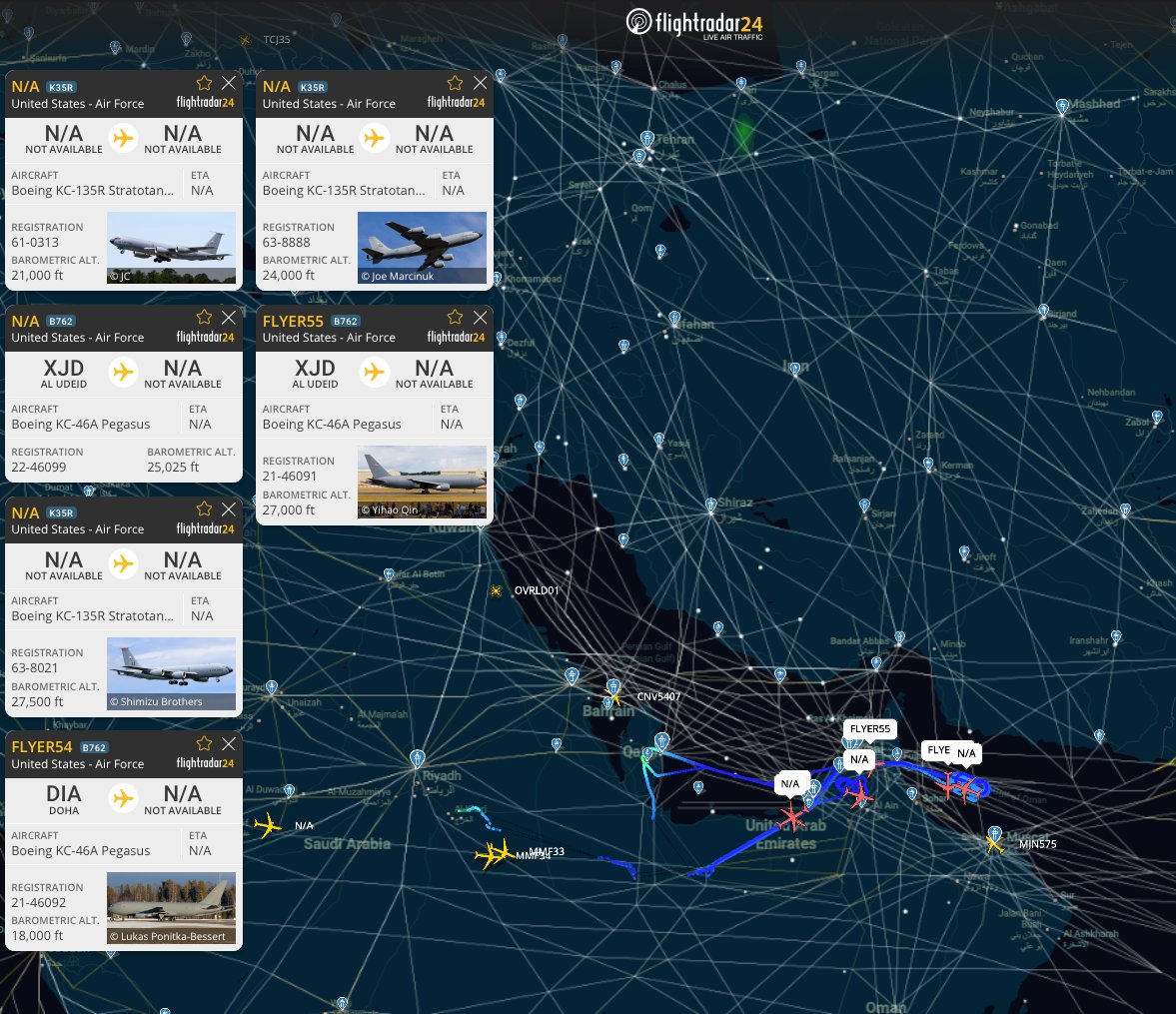1176x1014 pixels.
Task: Select the Birjand airport pin
Action: [1043, 311]
